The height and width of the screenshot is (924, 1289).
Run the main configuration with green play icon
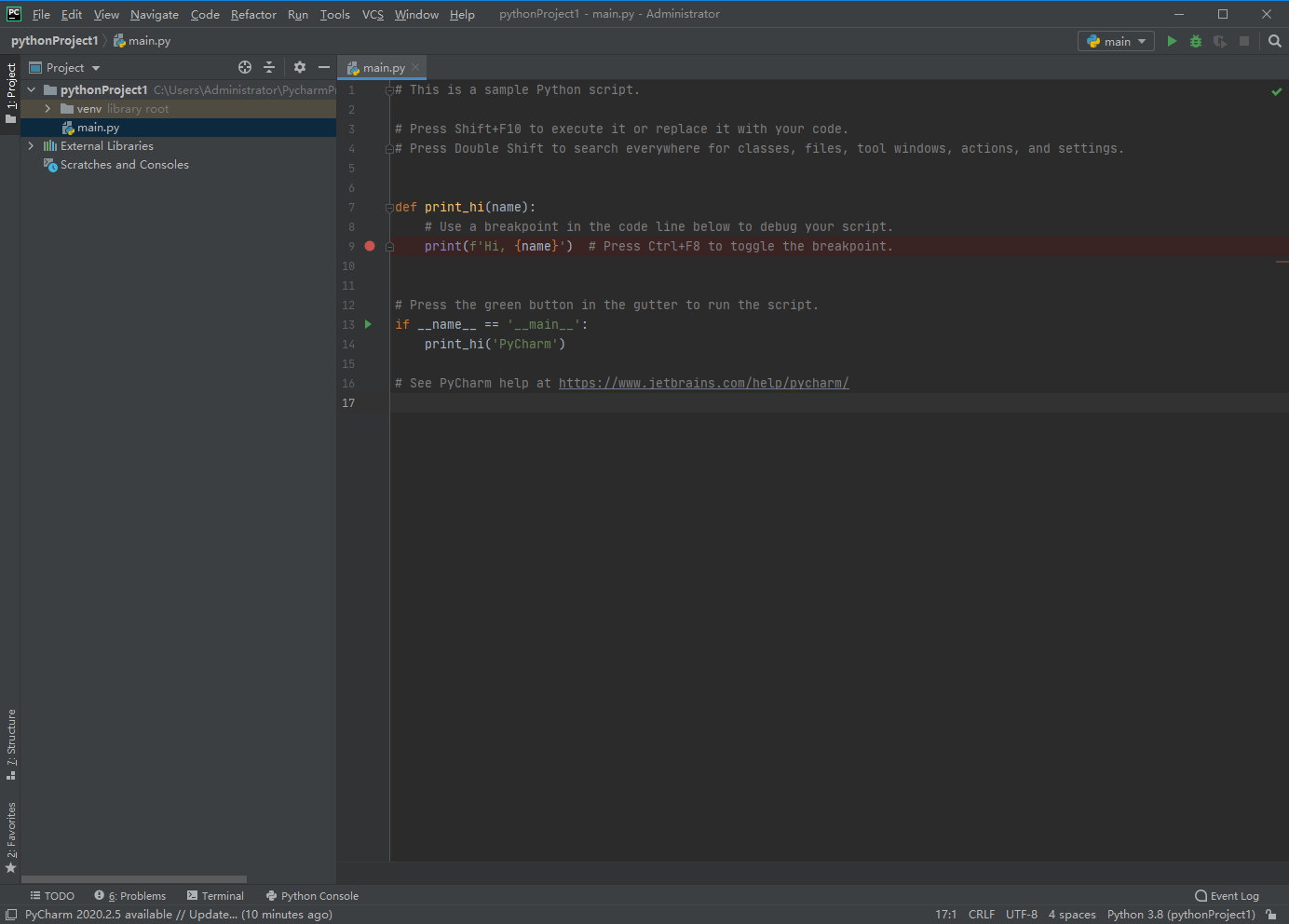pyautogui.click(x=1172, y=41)
